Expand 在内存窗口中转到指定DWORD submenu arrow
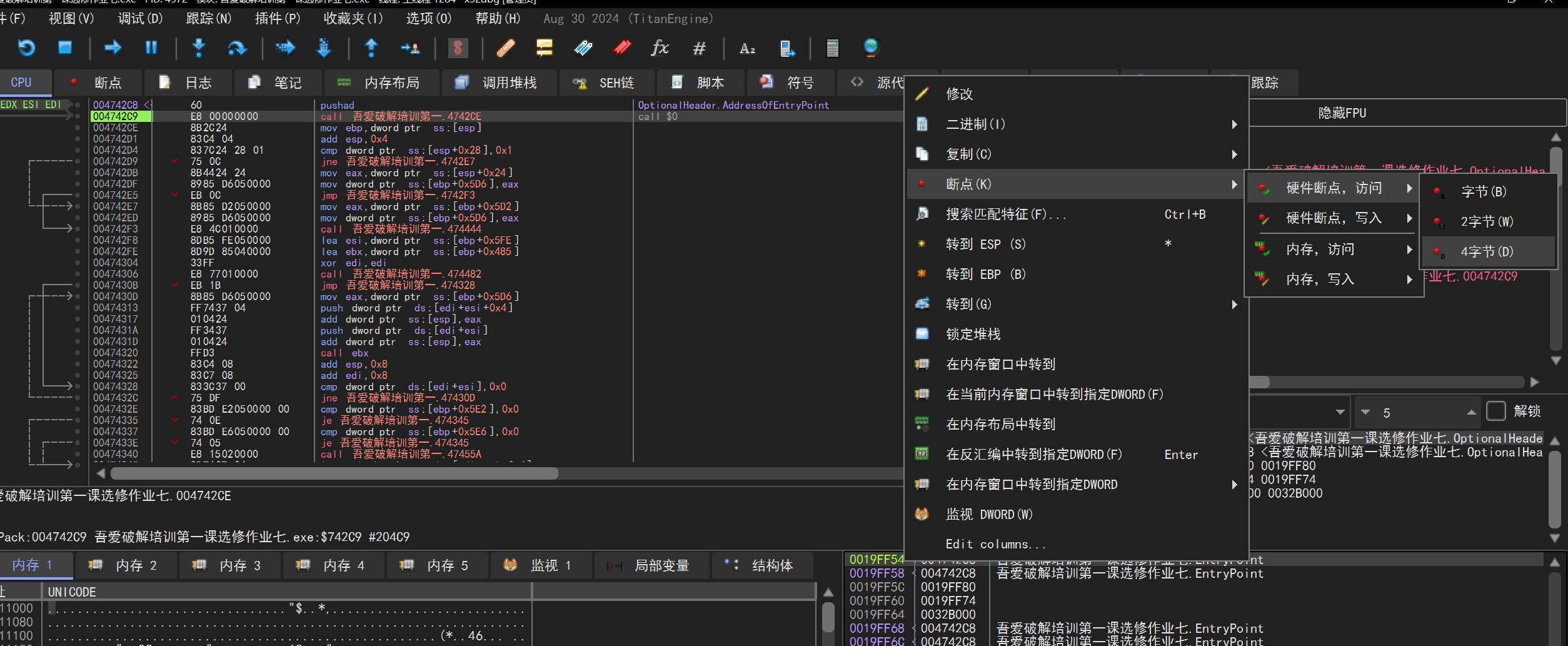 tap(1234, 485)
